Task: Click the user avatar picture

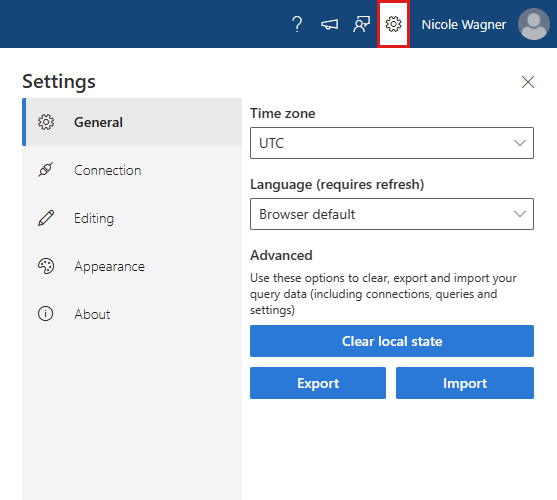Action: [534, 24]
